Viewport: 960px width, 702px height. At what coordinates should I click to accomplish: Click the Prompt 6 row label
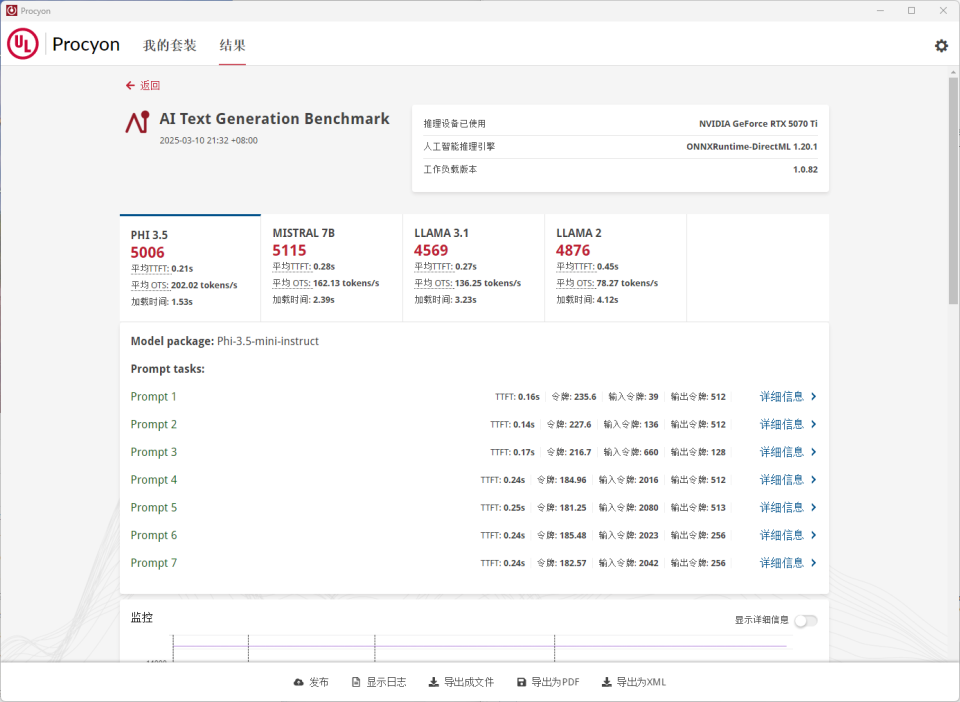point(154,535)
